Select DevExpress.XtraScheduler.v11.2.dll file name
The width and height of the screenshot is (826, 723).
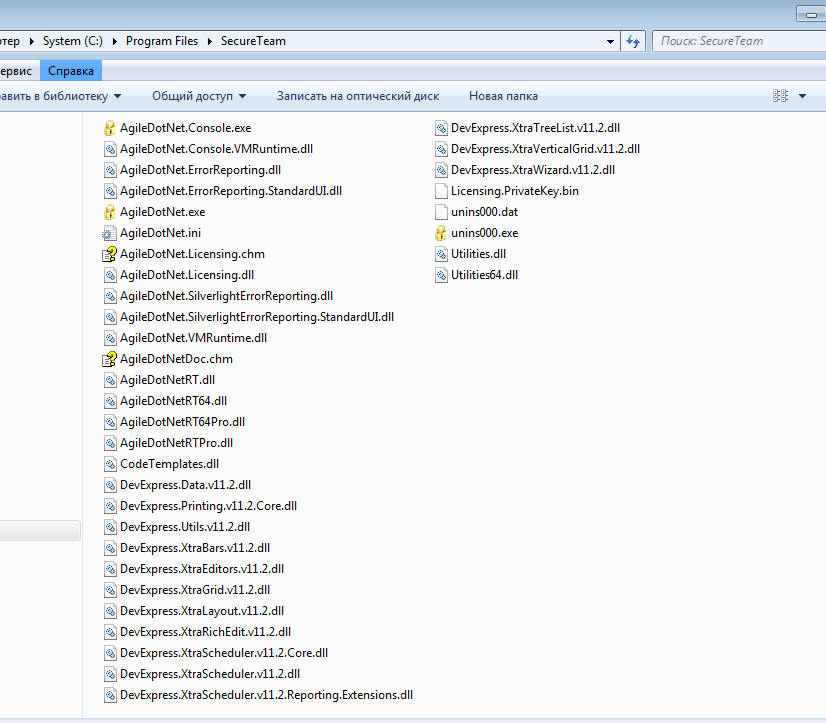point(210,674)
